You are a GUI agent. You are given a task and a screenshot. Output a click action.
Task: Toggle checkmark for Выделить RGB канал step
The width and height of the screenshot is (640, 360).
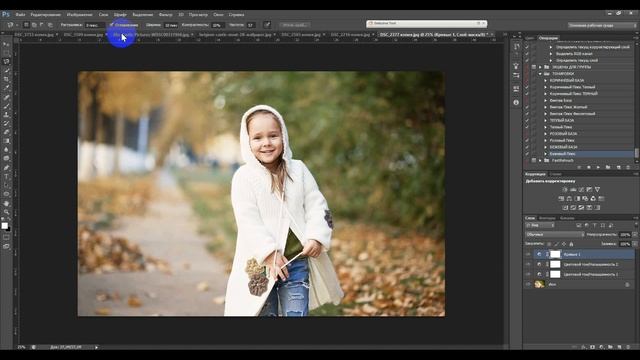pyautogui.click(x=527, y=53)
